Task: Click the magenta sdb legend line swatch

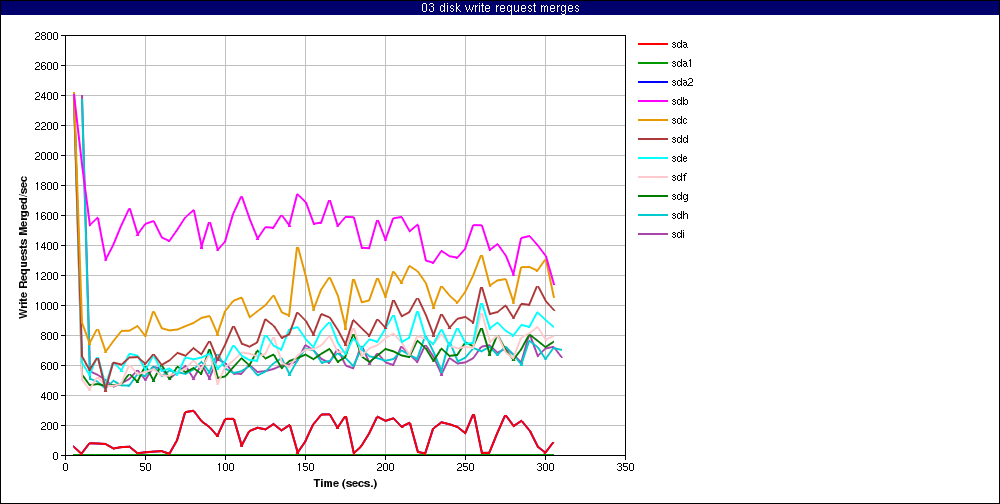Action: 651,101
